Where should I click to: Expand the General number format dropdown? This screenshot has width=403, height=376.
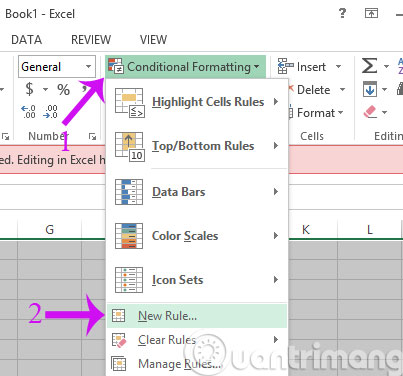(x=88, y=66)
